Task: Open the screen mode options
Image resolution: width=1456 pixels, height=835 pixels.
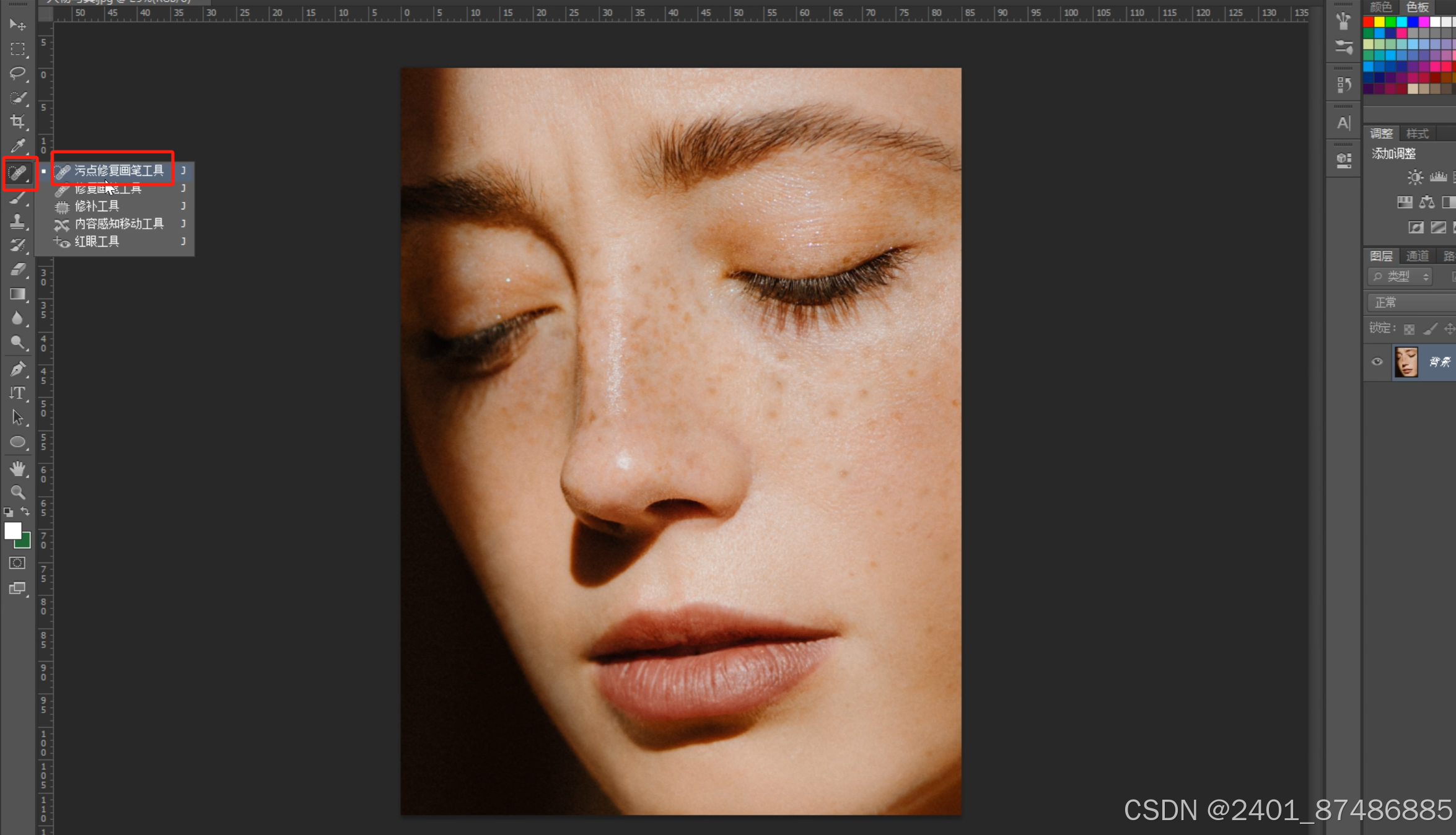Action: click(17, 588)
